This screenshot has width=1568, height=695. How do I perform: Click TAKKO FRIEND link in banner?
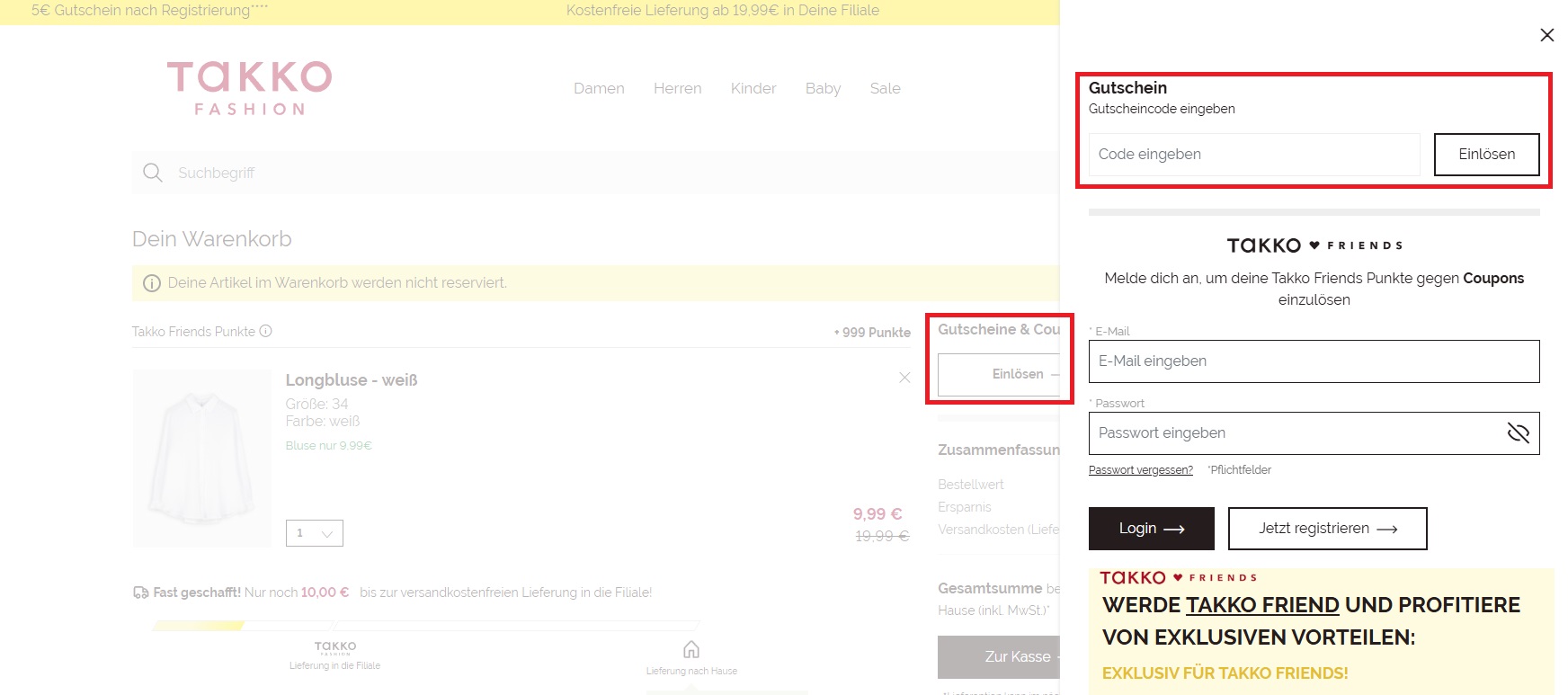1262,605
